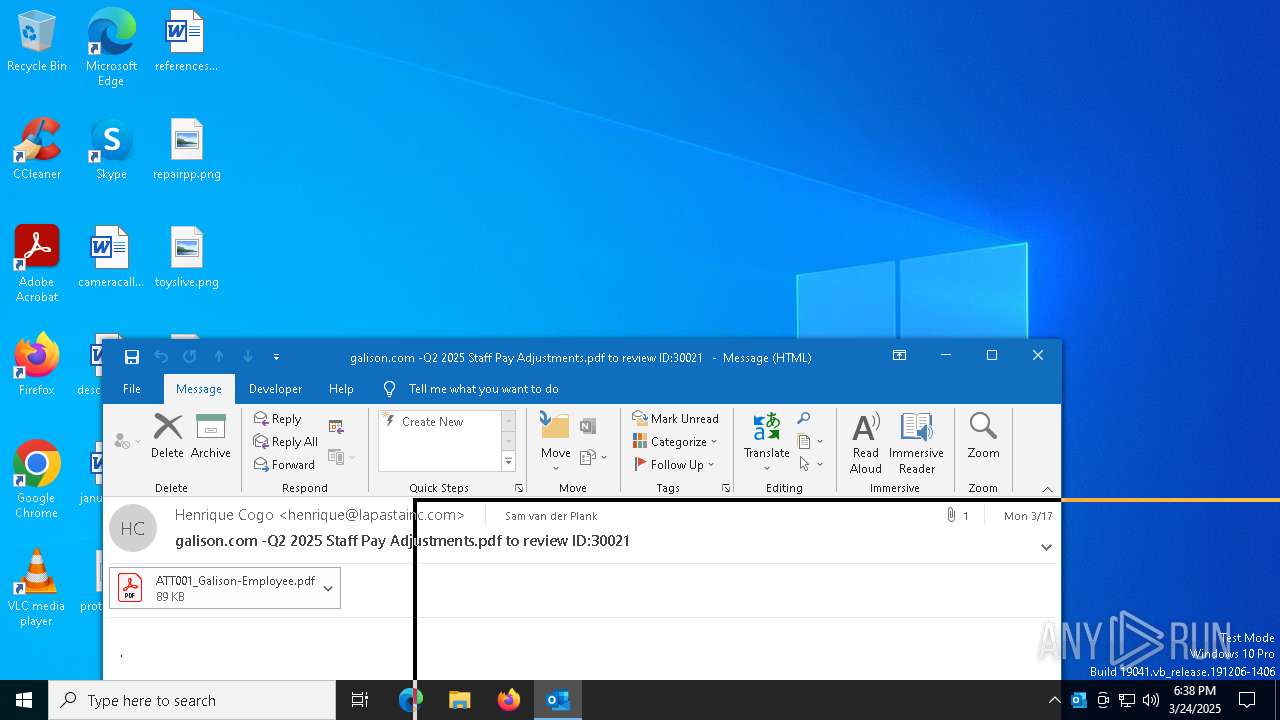Select the CCleaner desktop shortcut
1280x720 pixels.
coord(37,149)
